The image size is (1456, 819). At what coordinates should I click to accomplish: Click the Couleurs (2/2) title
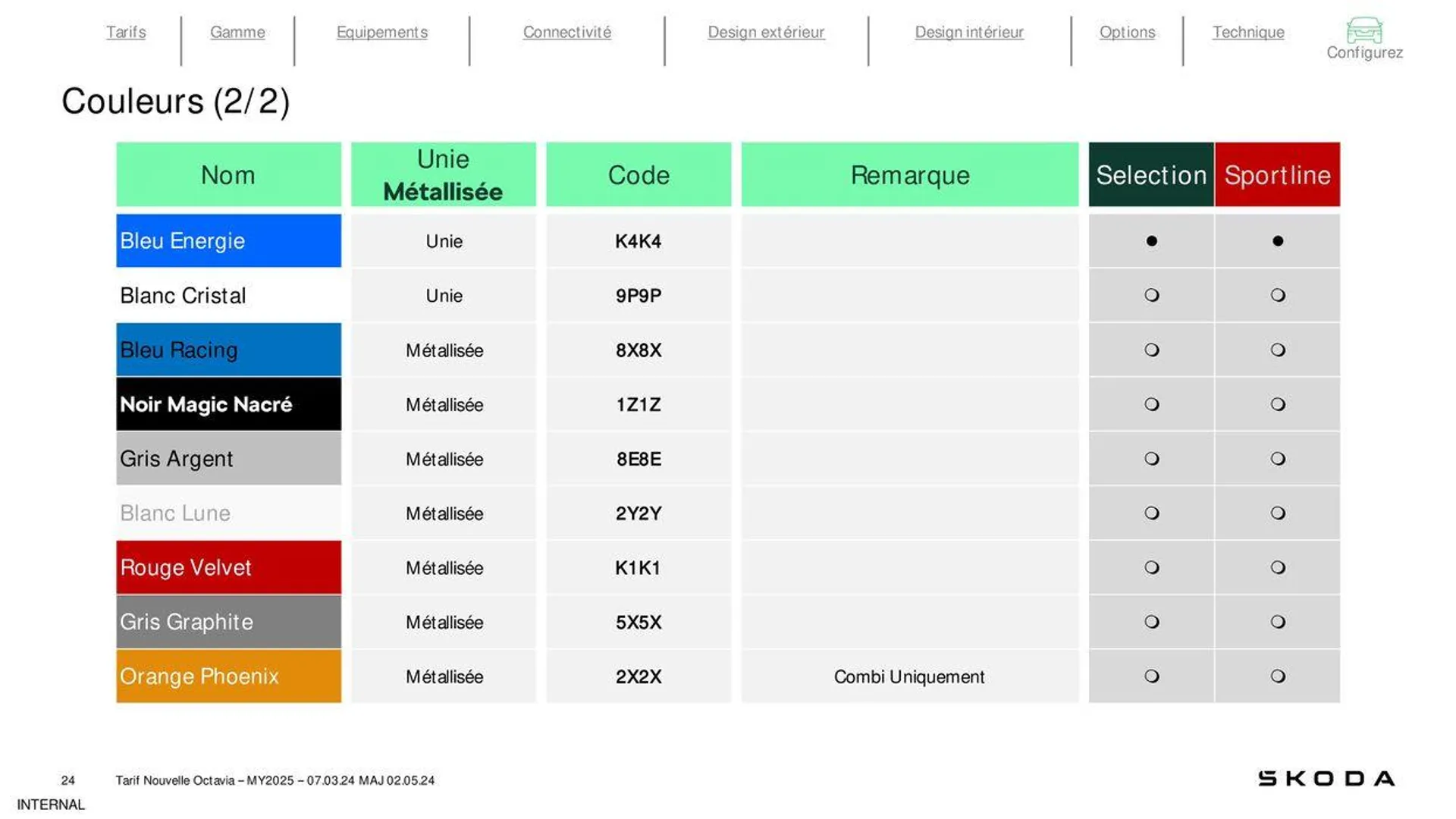click(176, 102)
